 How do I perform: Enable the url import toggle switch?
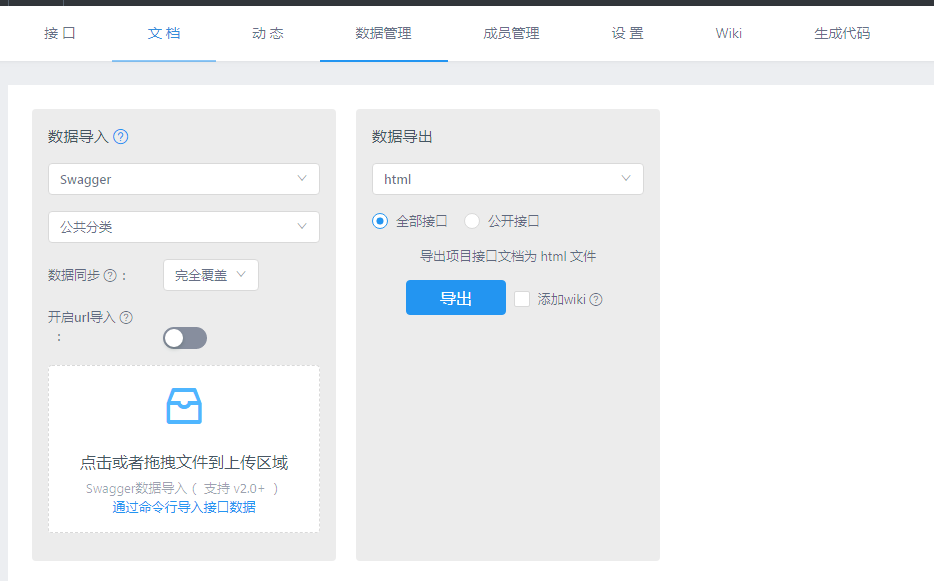[x=184, y=338]
